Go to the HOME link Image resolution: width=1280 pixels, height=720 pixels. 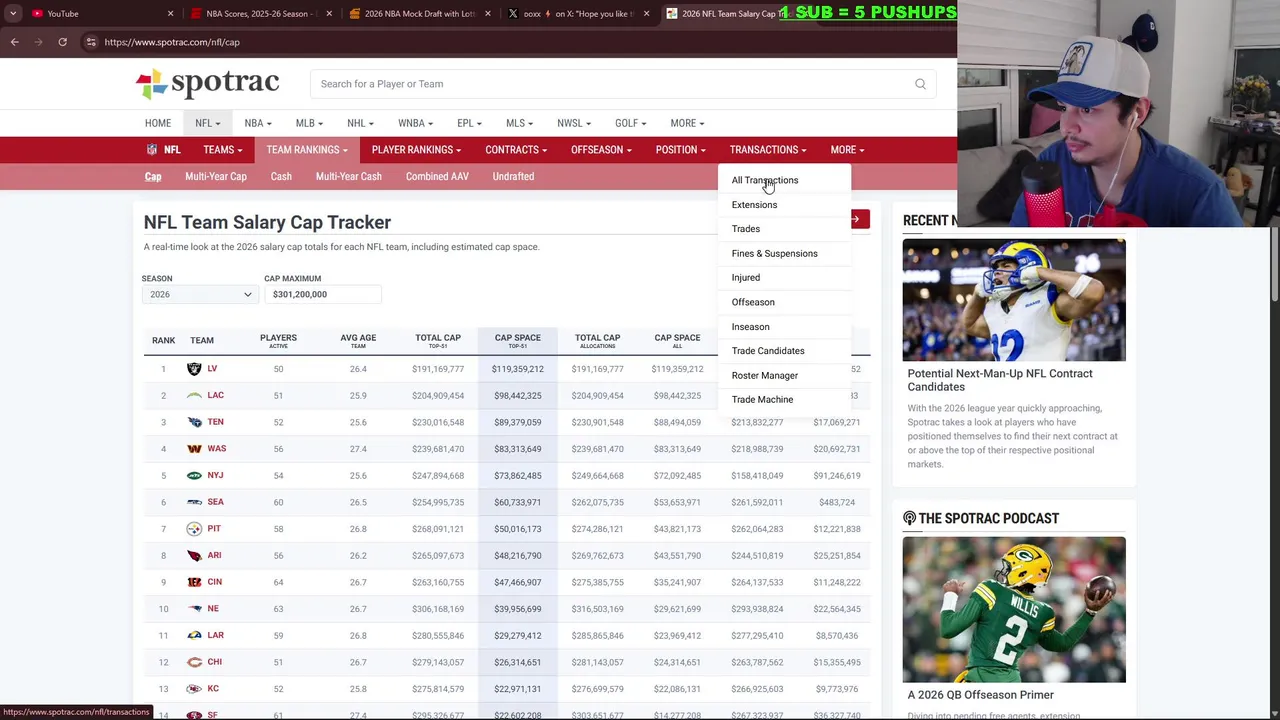pyautogui.click(x=158, y=123)
